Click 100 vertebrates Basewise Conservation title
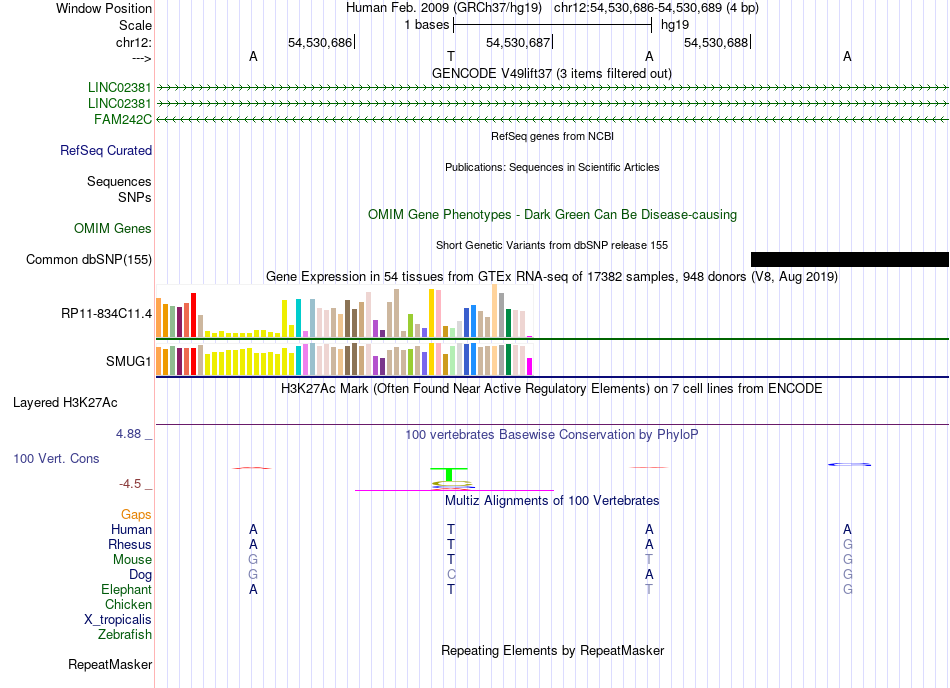The height and width of the screenshot is (688, 950). point(551,434)
